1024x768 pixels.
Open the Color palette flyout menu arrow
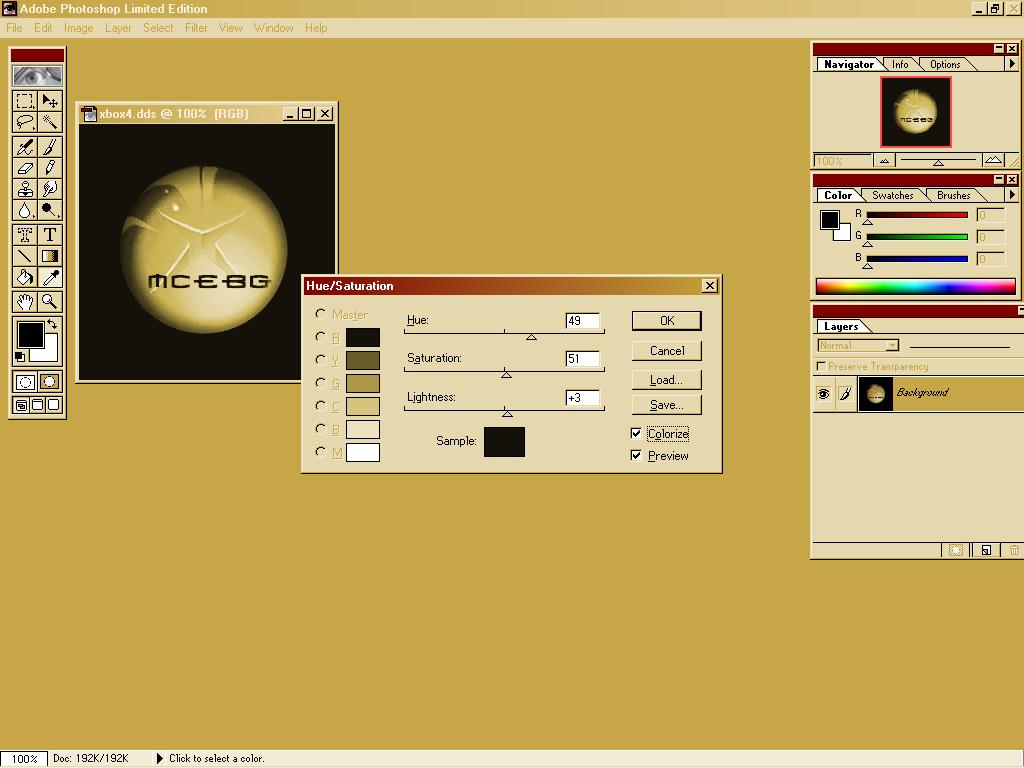[1011, 195]
